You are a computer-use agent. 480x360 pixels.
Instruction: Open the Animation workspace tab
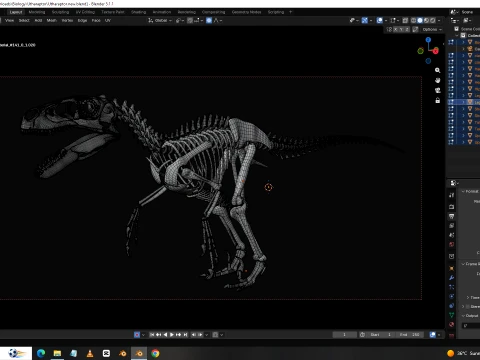click(162, 12)
